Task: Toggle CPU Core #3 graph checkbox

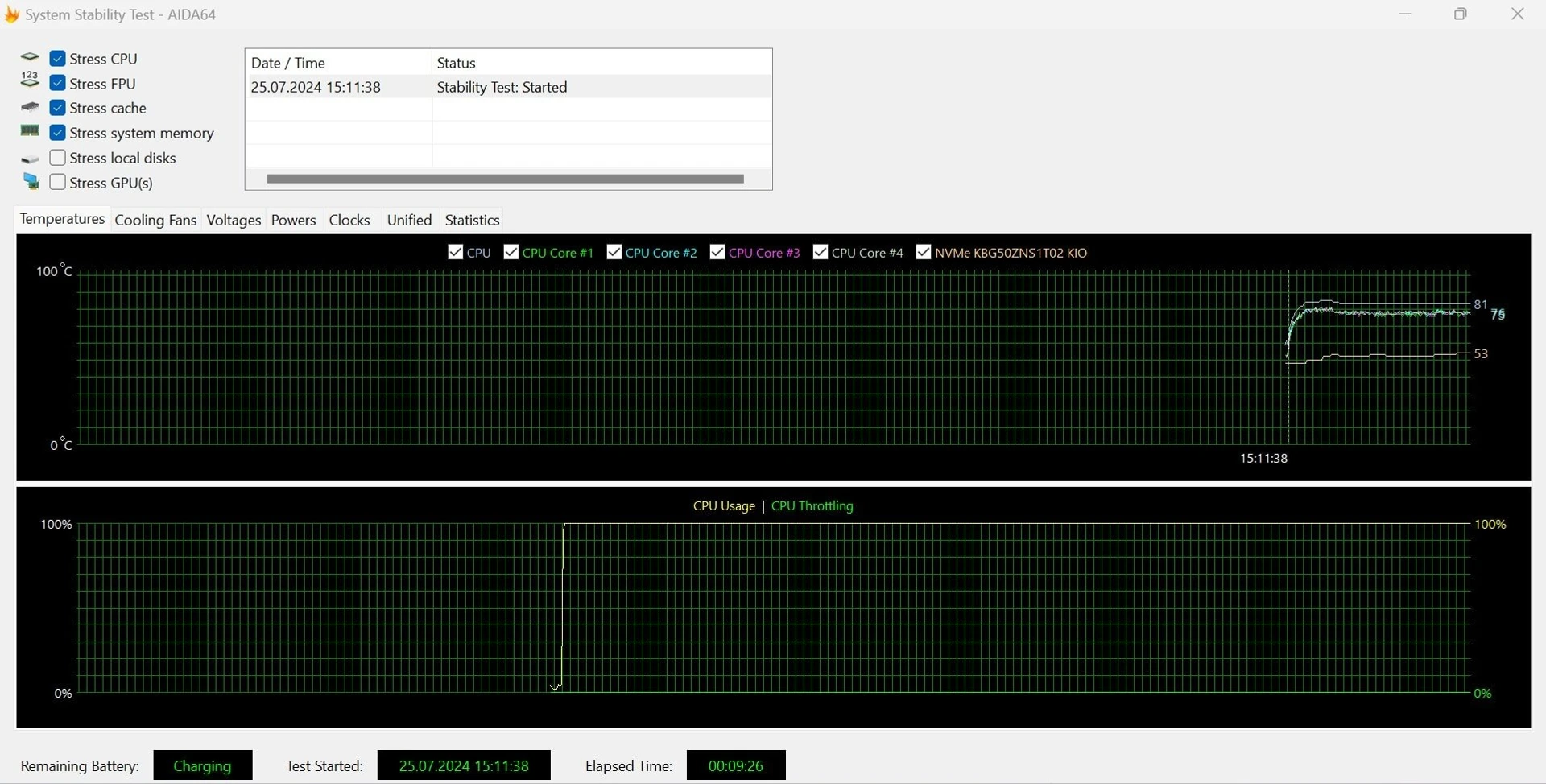Action: 717,252
